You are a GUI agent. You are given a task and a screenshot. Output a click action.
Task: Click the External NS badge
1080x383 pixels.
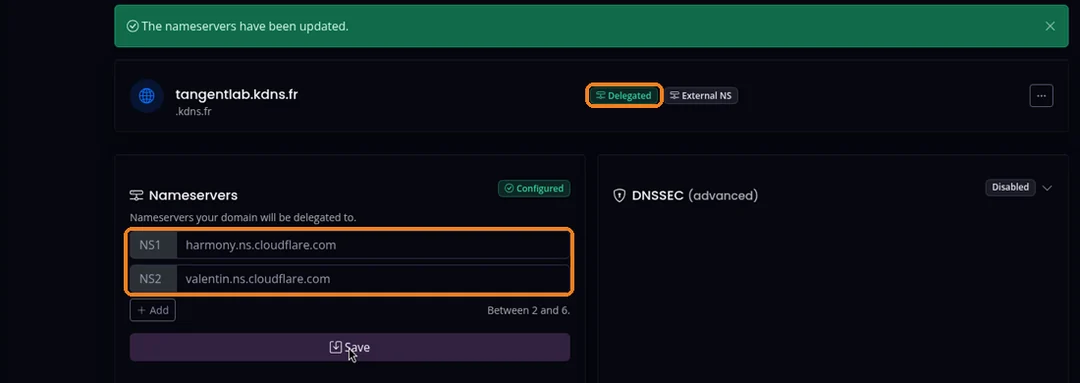701,96
